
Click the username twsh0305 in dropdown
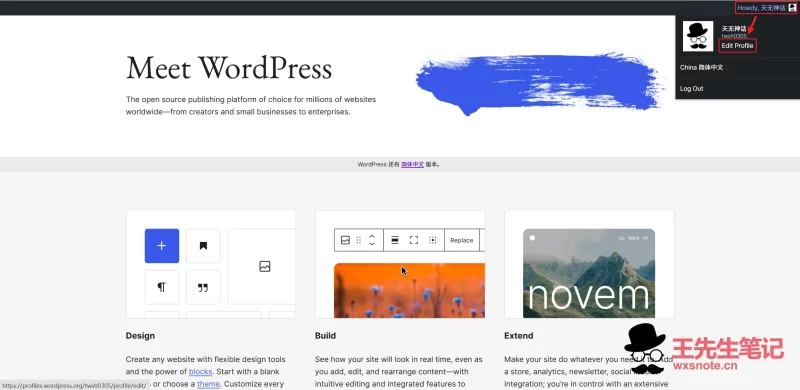(x=734, y=36)
